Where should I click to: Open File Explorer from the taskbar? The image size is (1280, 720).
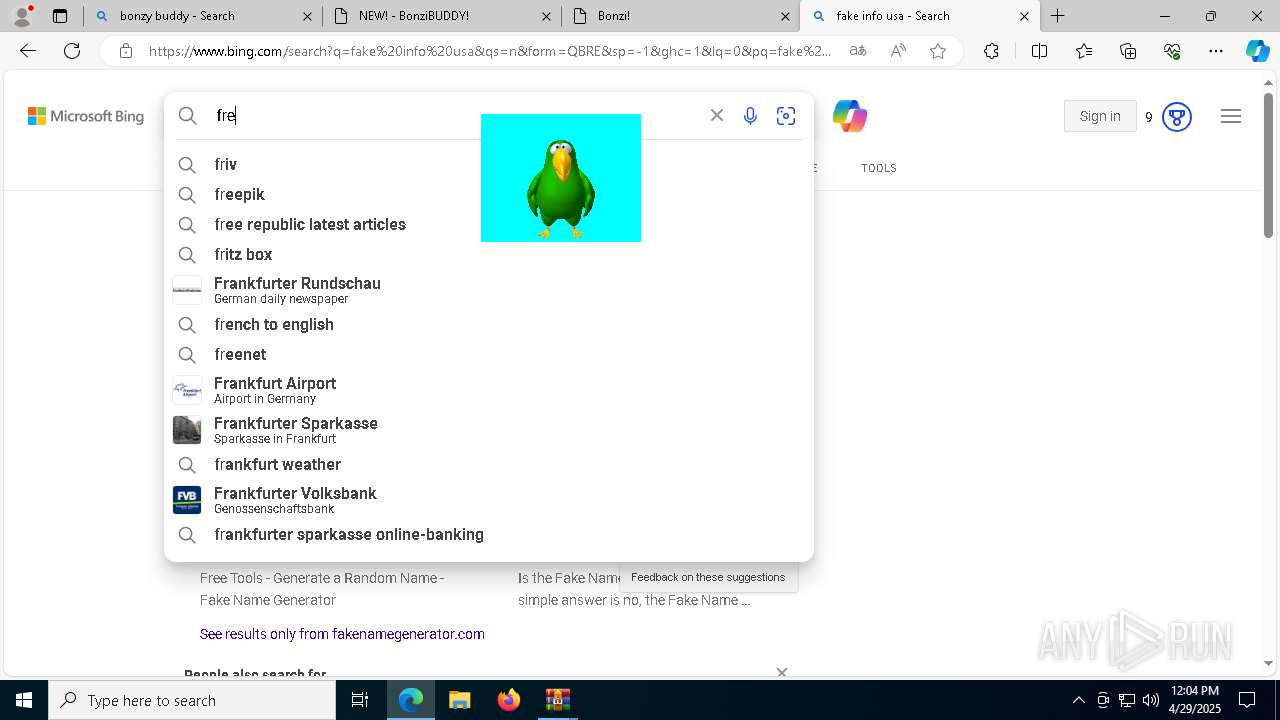pyautogui.click(x=459, y=700)
